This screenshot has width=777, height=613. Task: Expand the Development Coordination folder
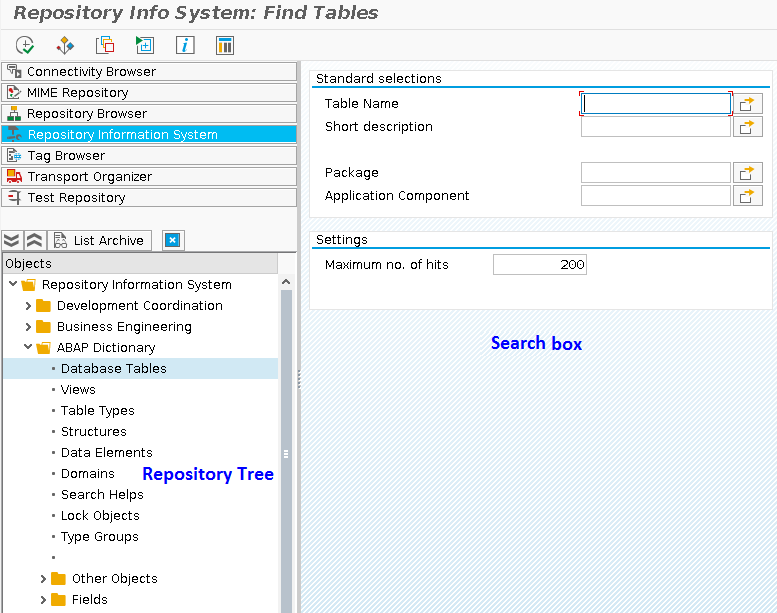28,306
